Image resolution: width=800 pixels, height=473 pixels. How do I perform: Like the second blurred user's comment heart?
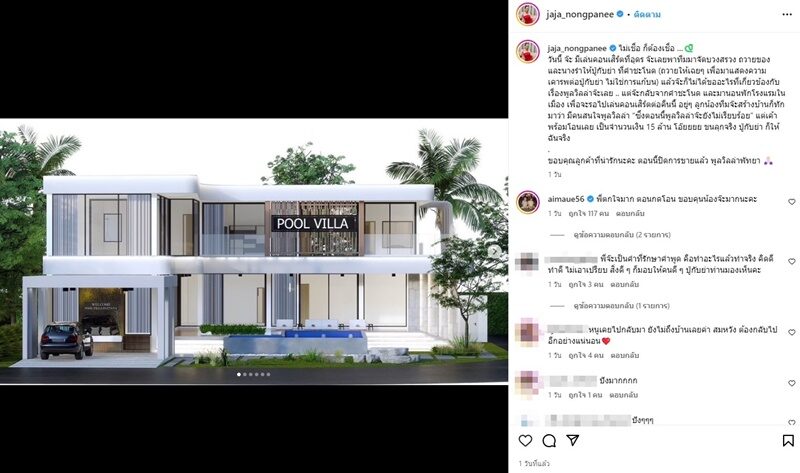pos(792,261)
